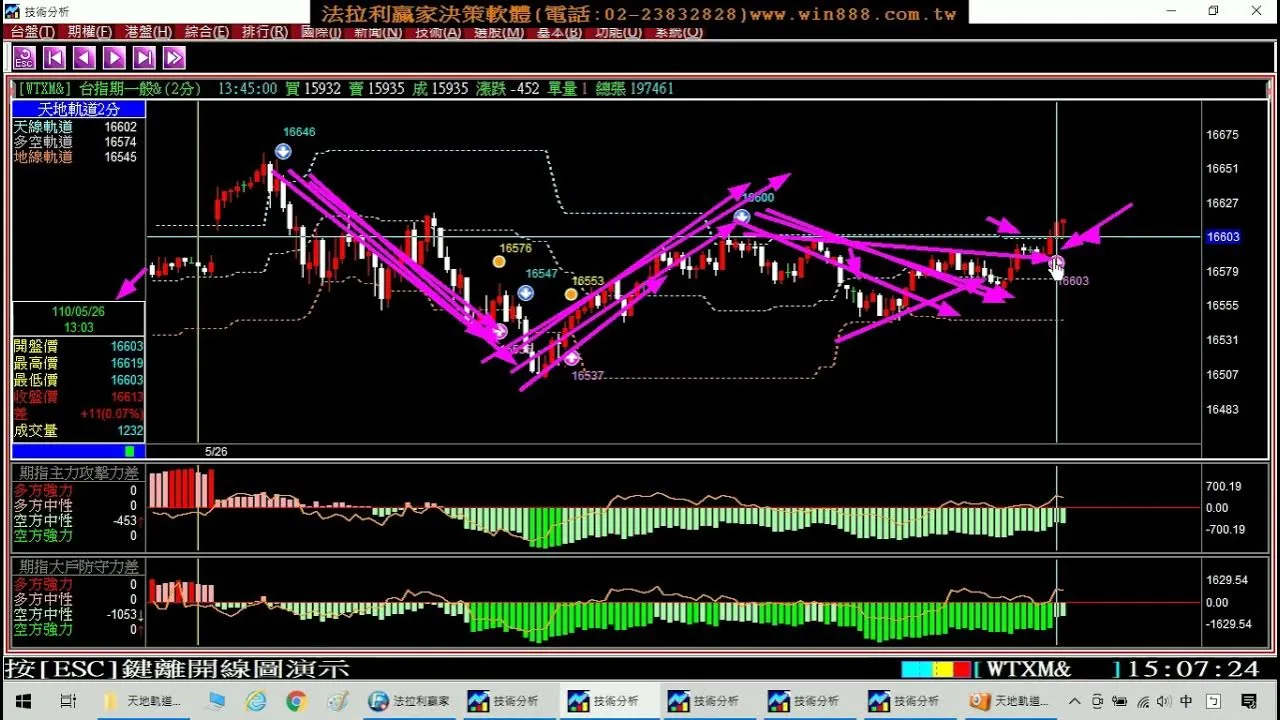Jump to last bar with skip-to-end icon
Viewport: 1280px width, 720px height.
coord(144,58)
